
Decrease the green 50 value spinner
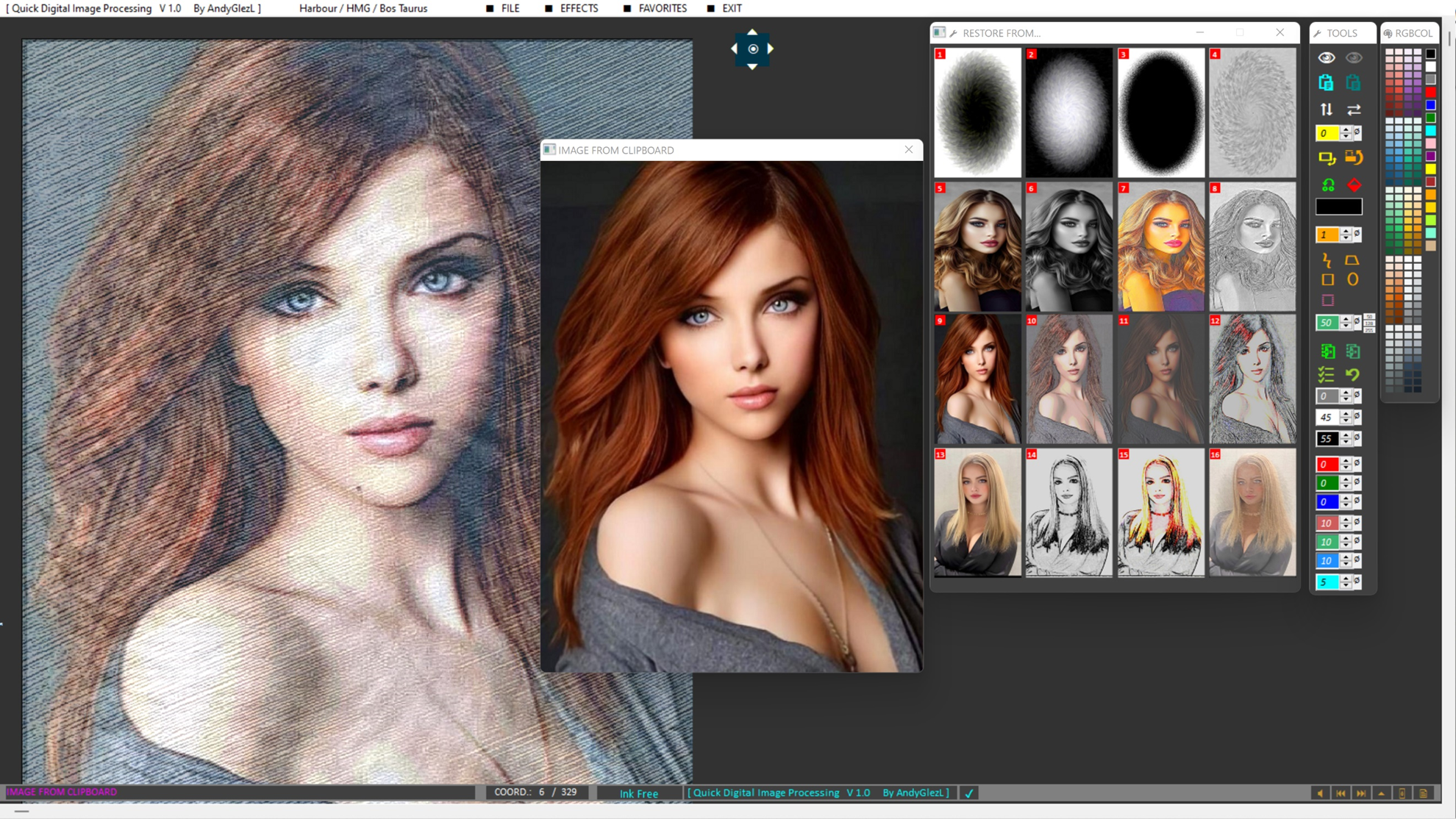pyautogui.click(x=1346, y=326)
